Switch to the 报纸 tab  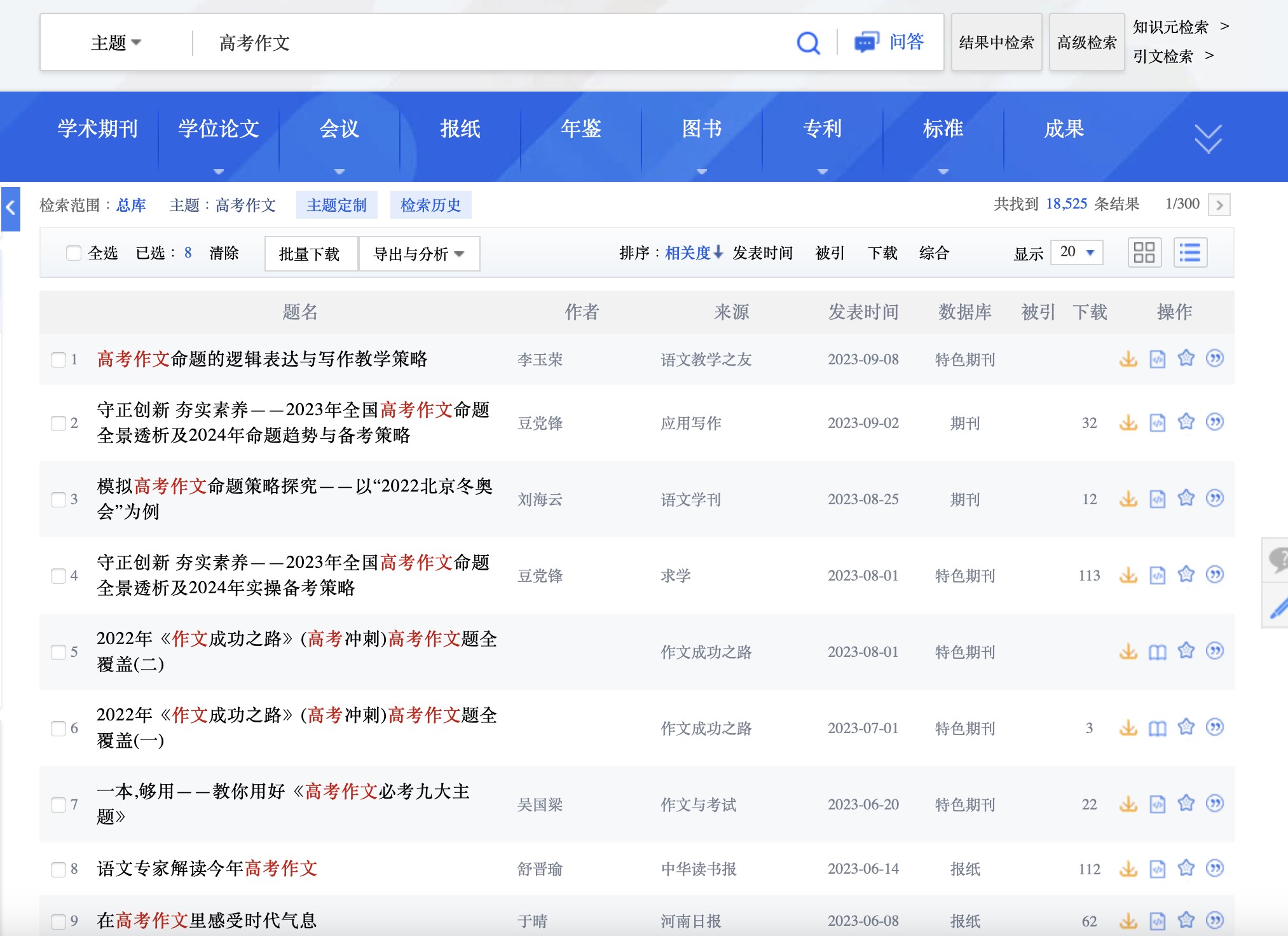click(460, 129)
